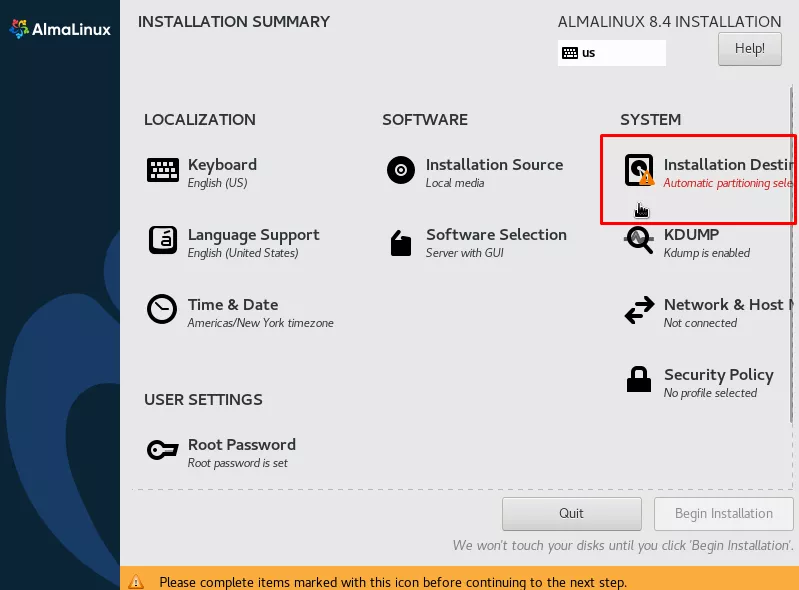
Task: Click the Help! button
Action: click(x=750, y=49)
